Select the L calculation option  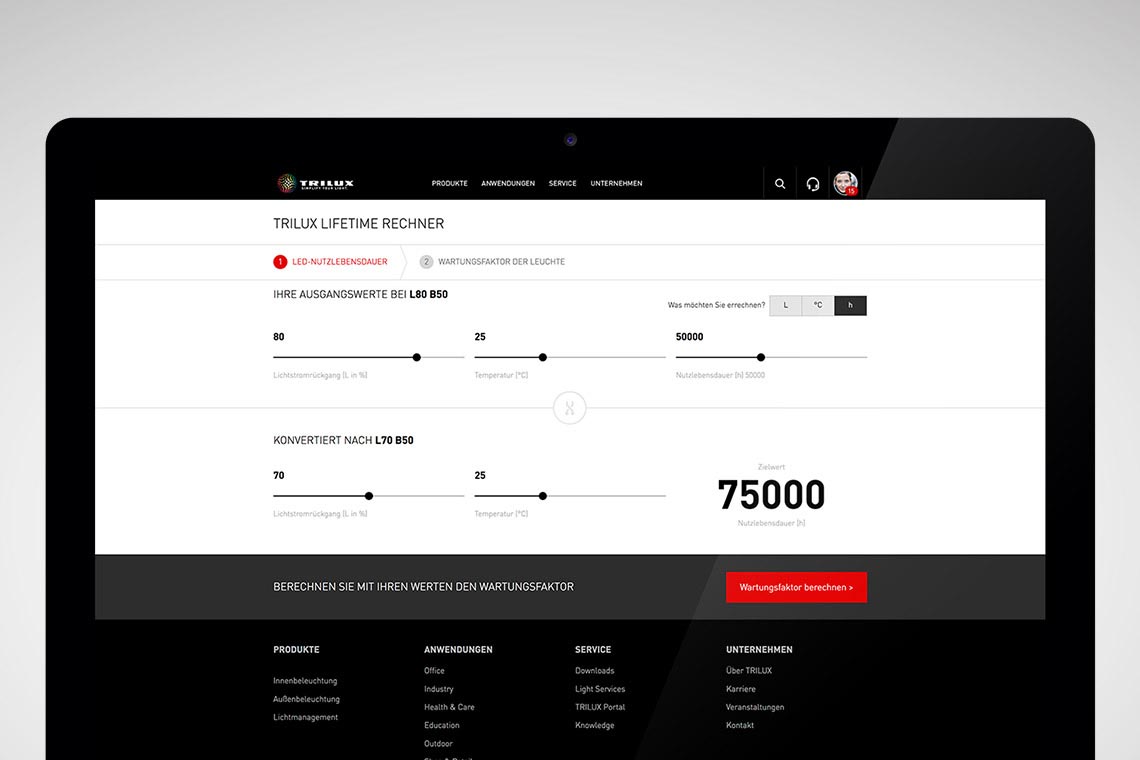tap(785, 305)
